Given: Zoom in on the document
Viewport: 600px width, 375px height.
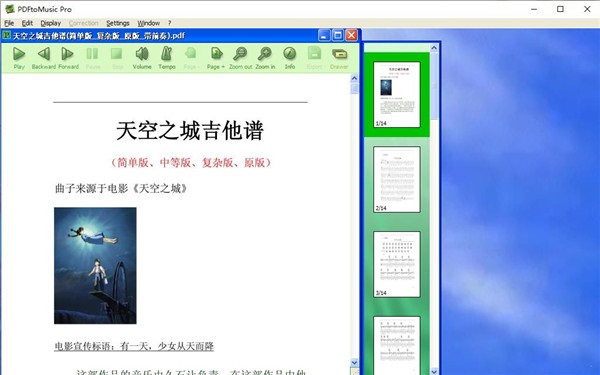Looking at the screenshot, I should [265, 58].
